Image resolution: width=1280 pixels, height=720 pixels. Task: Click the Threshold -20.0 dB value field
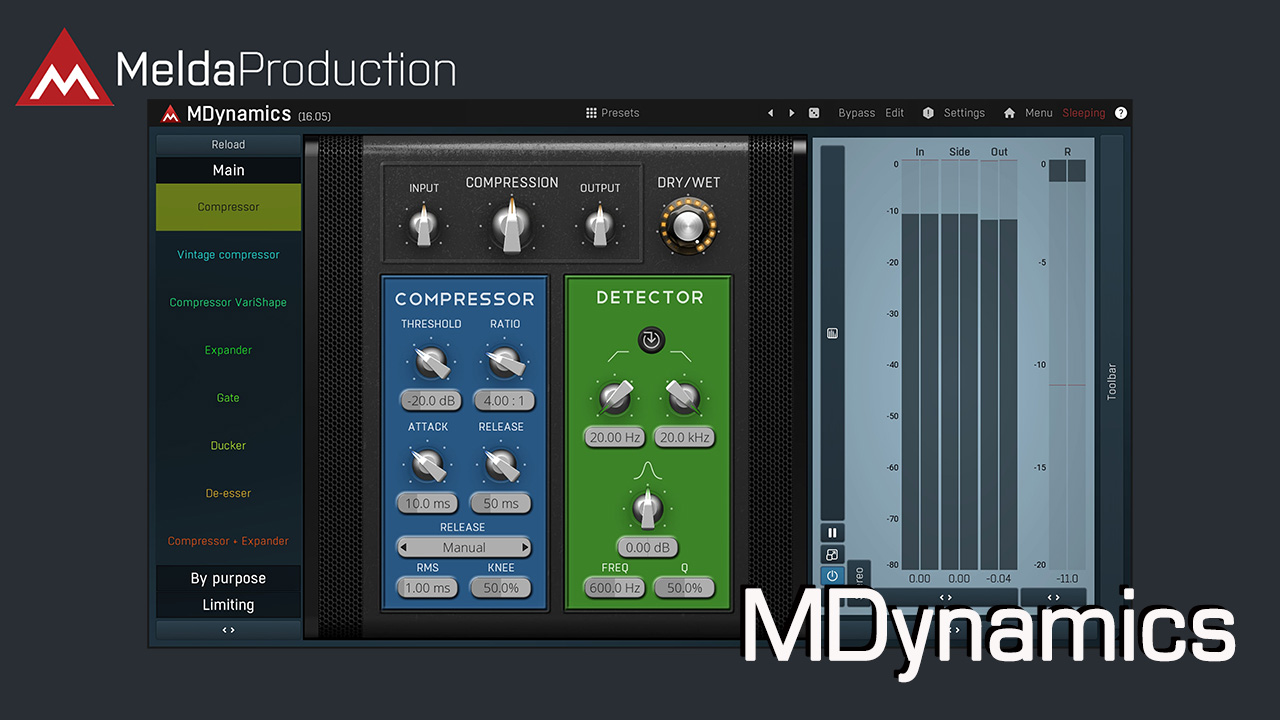coord(431,401)
